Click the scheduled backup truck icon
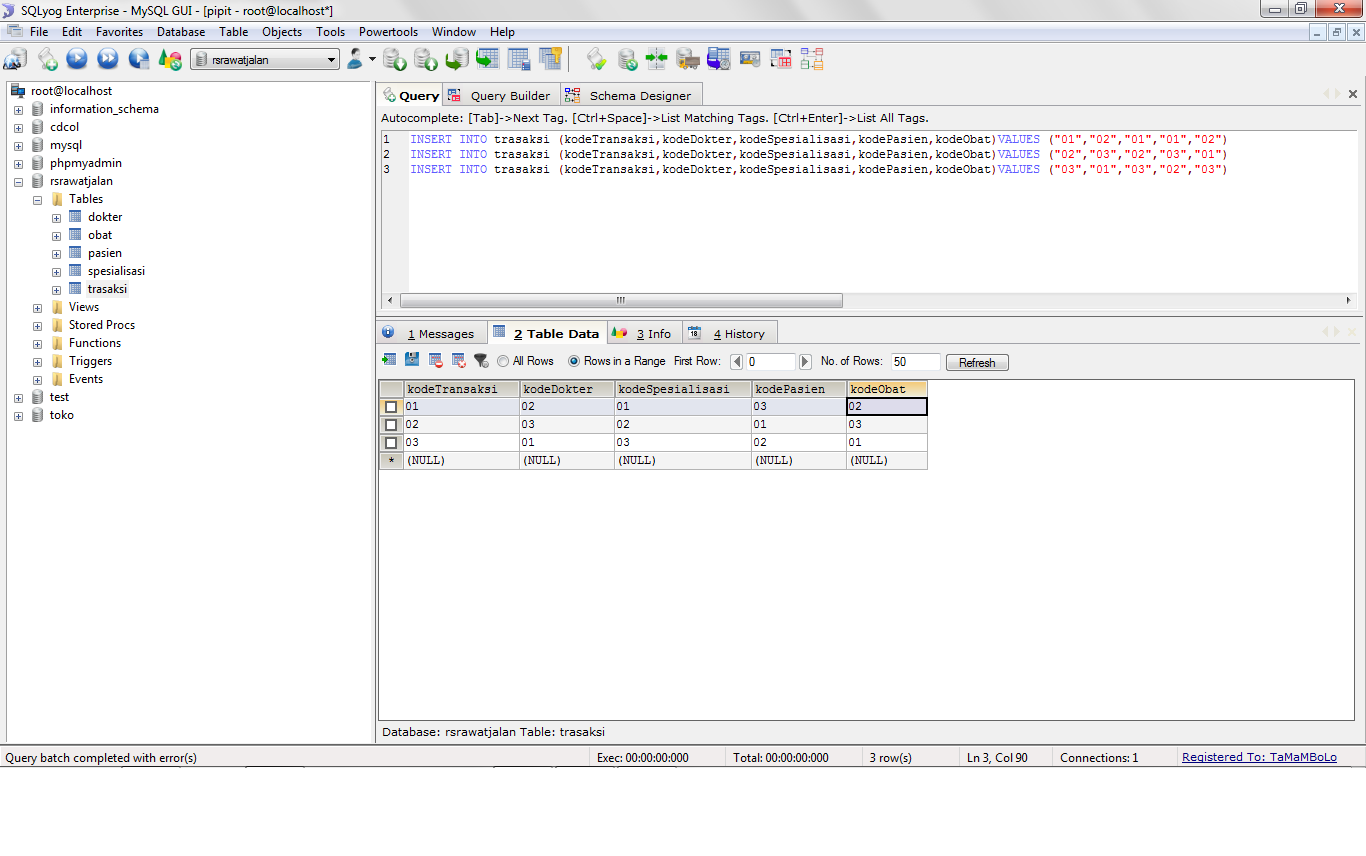This screenshot has width=1366, height=856. point(687,59)
